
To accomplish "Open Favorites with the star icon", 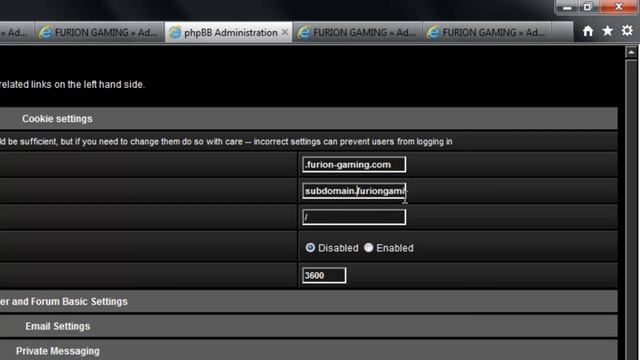I will pyautogui.click(x=607, y=31).
